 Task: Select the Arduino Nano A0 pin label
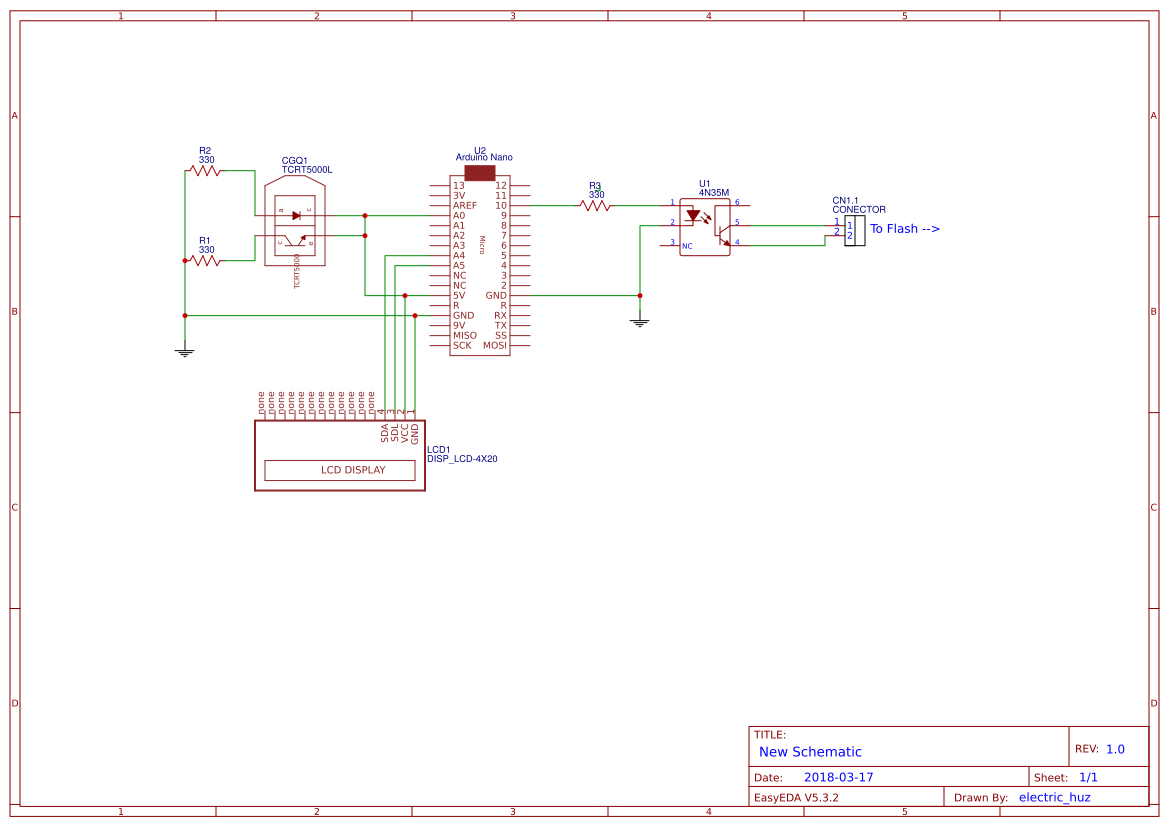[459, 216]
